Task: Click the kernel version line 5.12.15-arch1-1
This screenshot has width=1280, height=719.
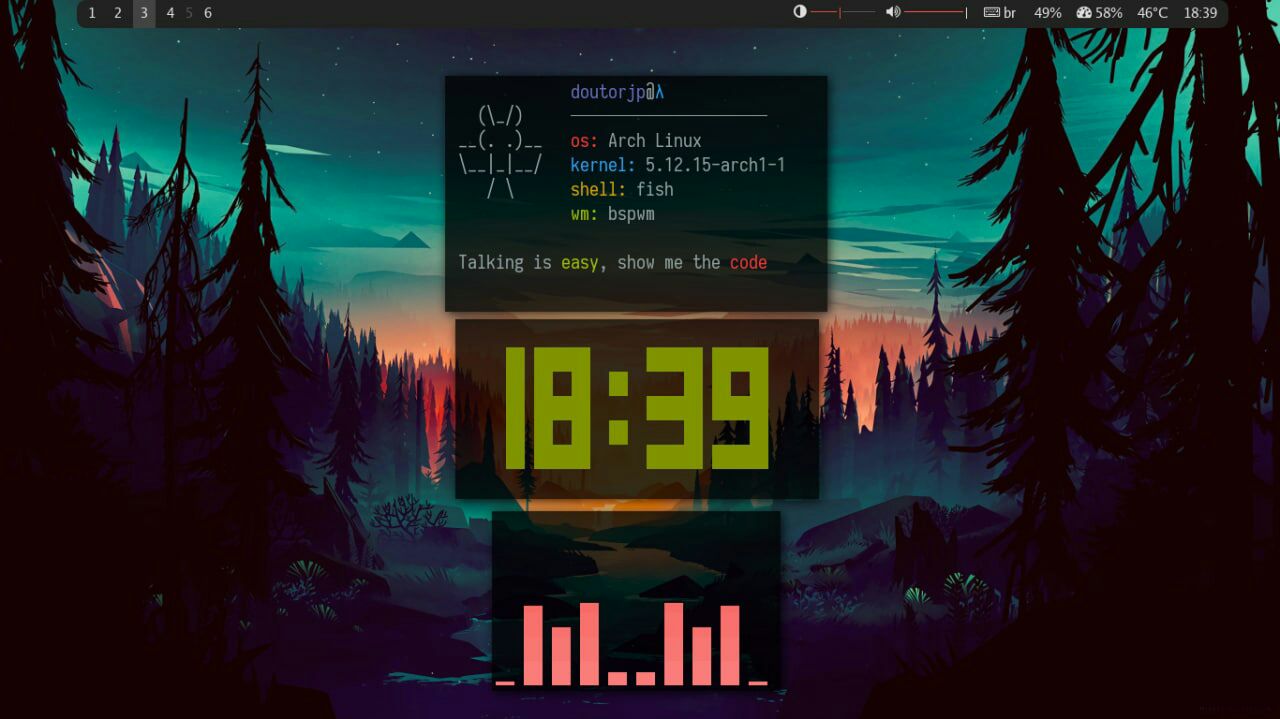Action: (678, 165)
